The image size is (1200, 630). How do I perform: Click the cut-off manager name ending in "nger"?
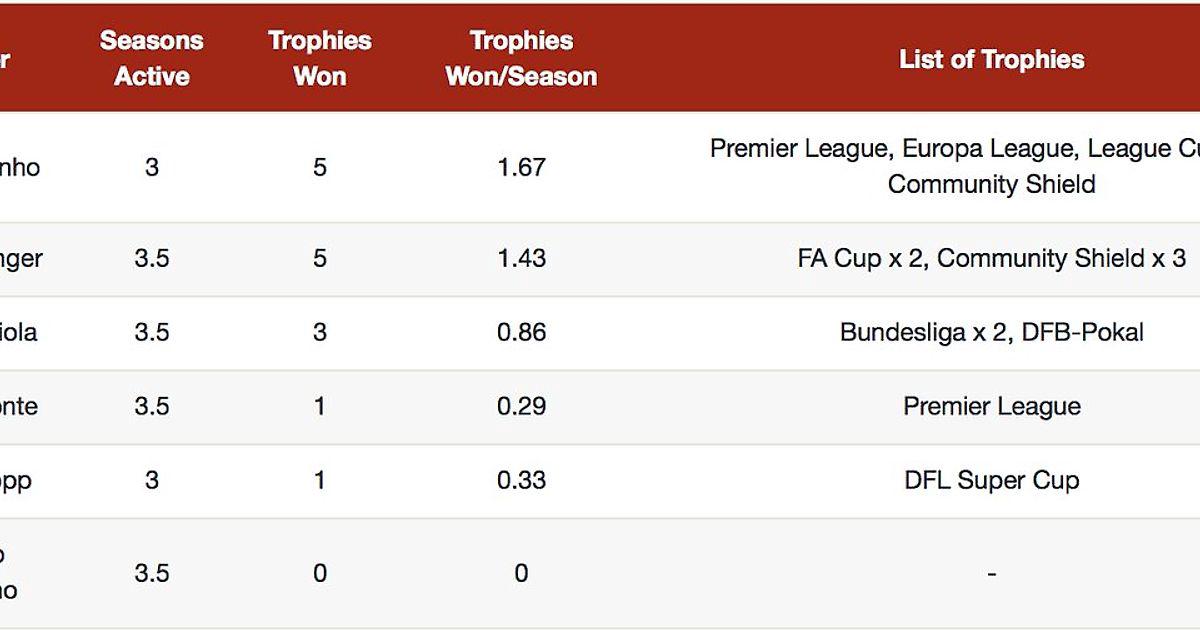pyautogui.click(x=21, y=259)
